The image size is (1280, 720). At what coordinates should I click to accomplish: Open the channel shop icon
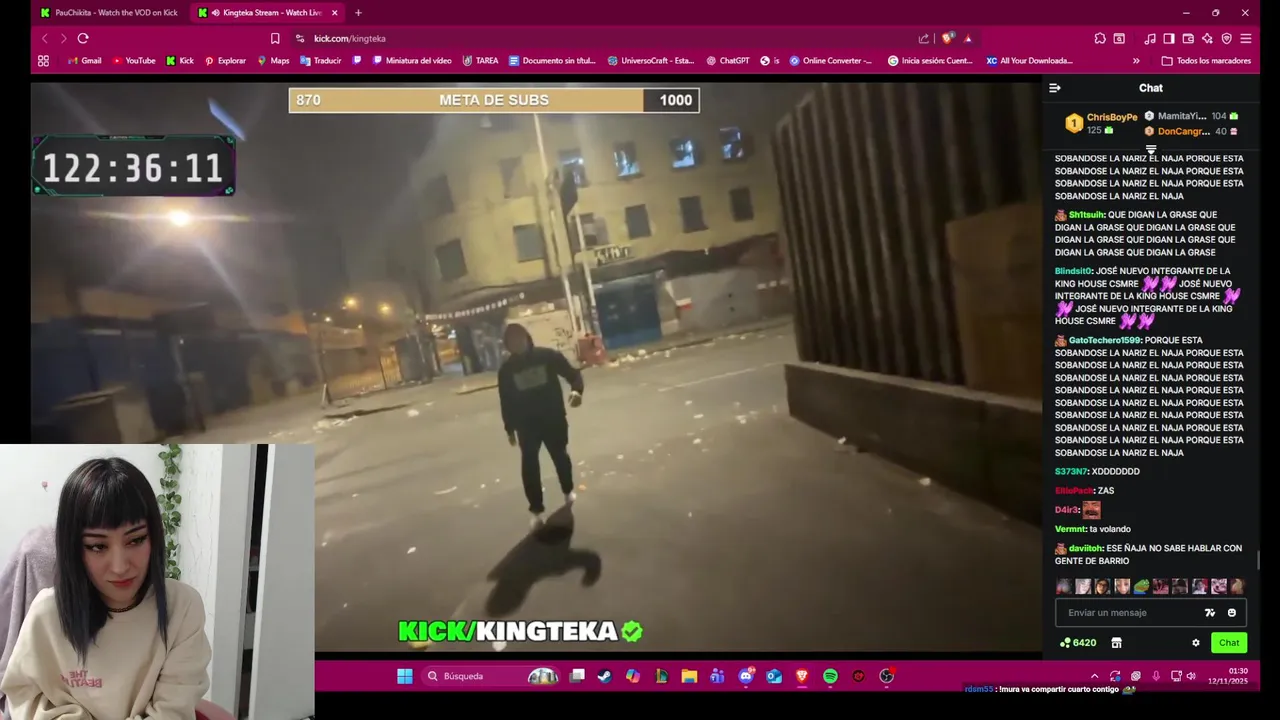(1117, 643)
